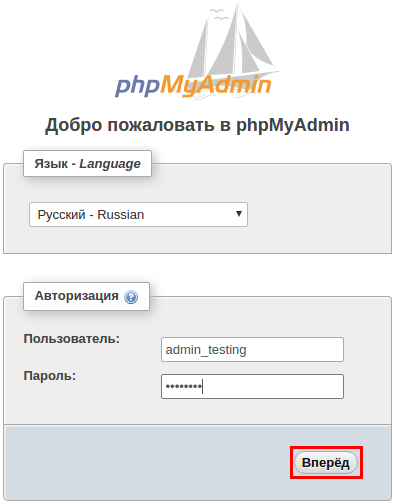
Task: Click the Добро пожаловать в phpMyAdmin heading
Action: [197, 125]
